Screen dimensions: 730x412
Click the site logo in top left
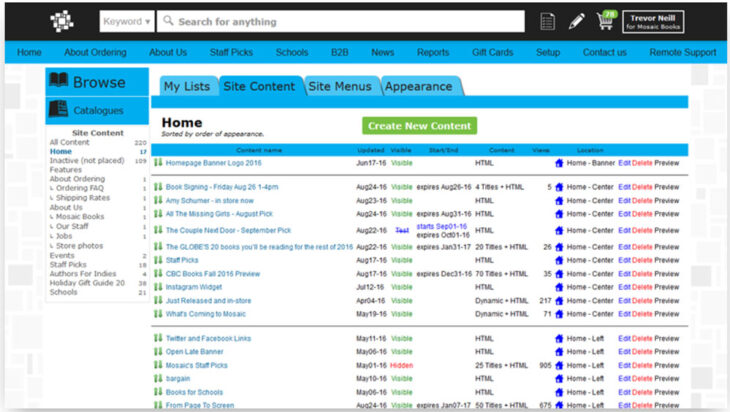pos(62,21)
